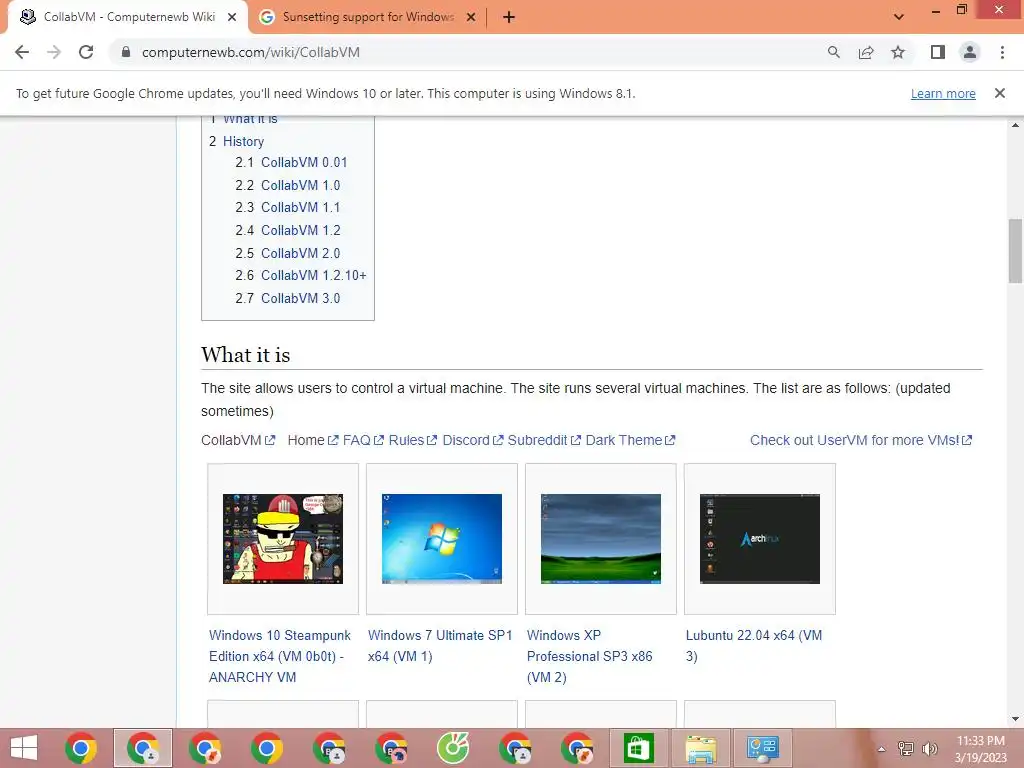
Task: Open the Windows XP VM thumbnail
Action: (601, 539)
